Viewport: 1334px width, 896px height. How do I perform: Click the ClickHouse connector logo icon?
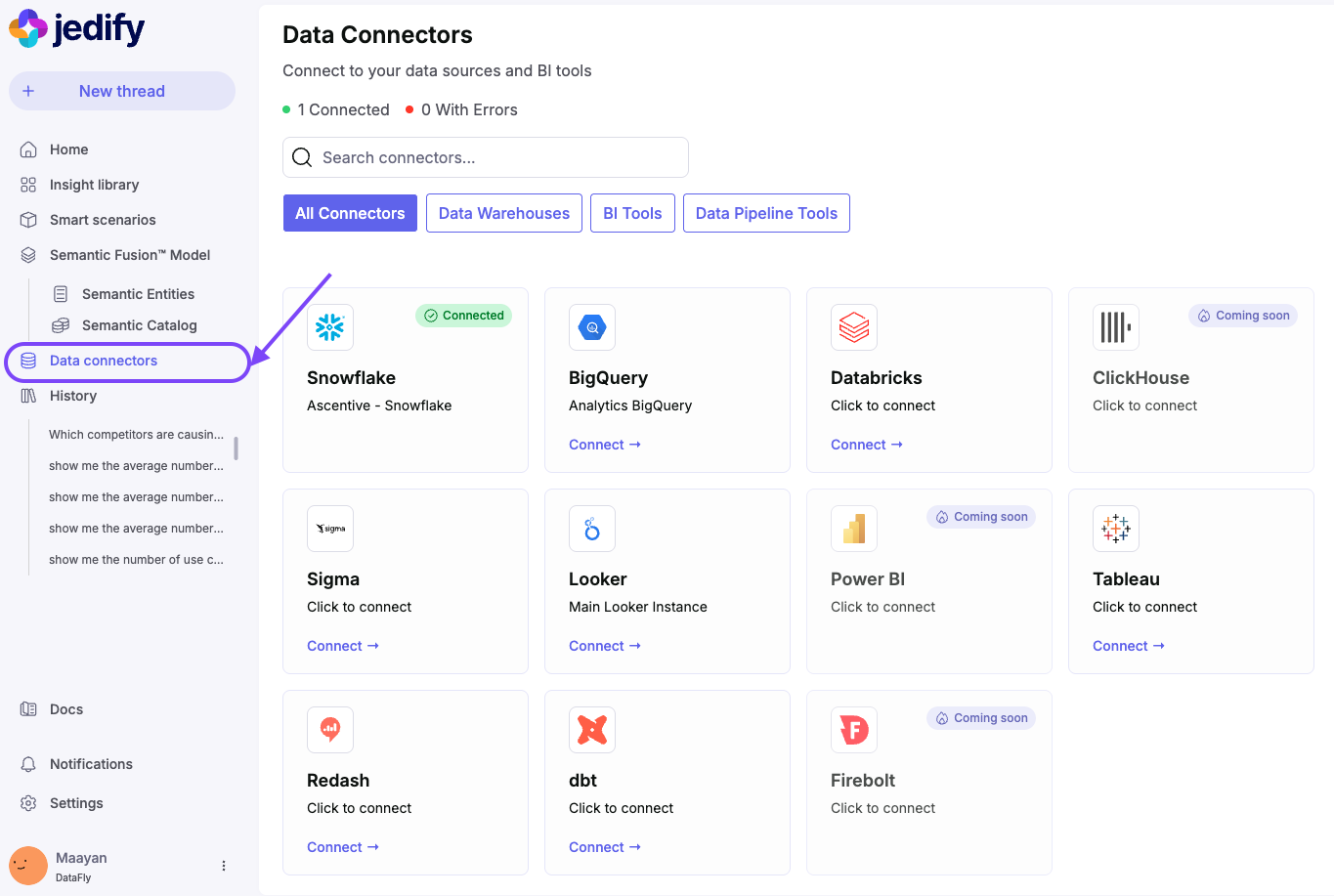click(1116, 327)
